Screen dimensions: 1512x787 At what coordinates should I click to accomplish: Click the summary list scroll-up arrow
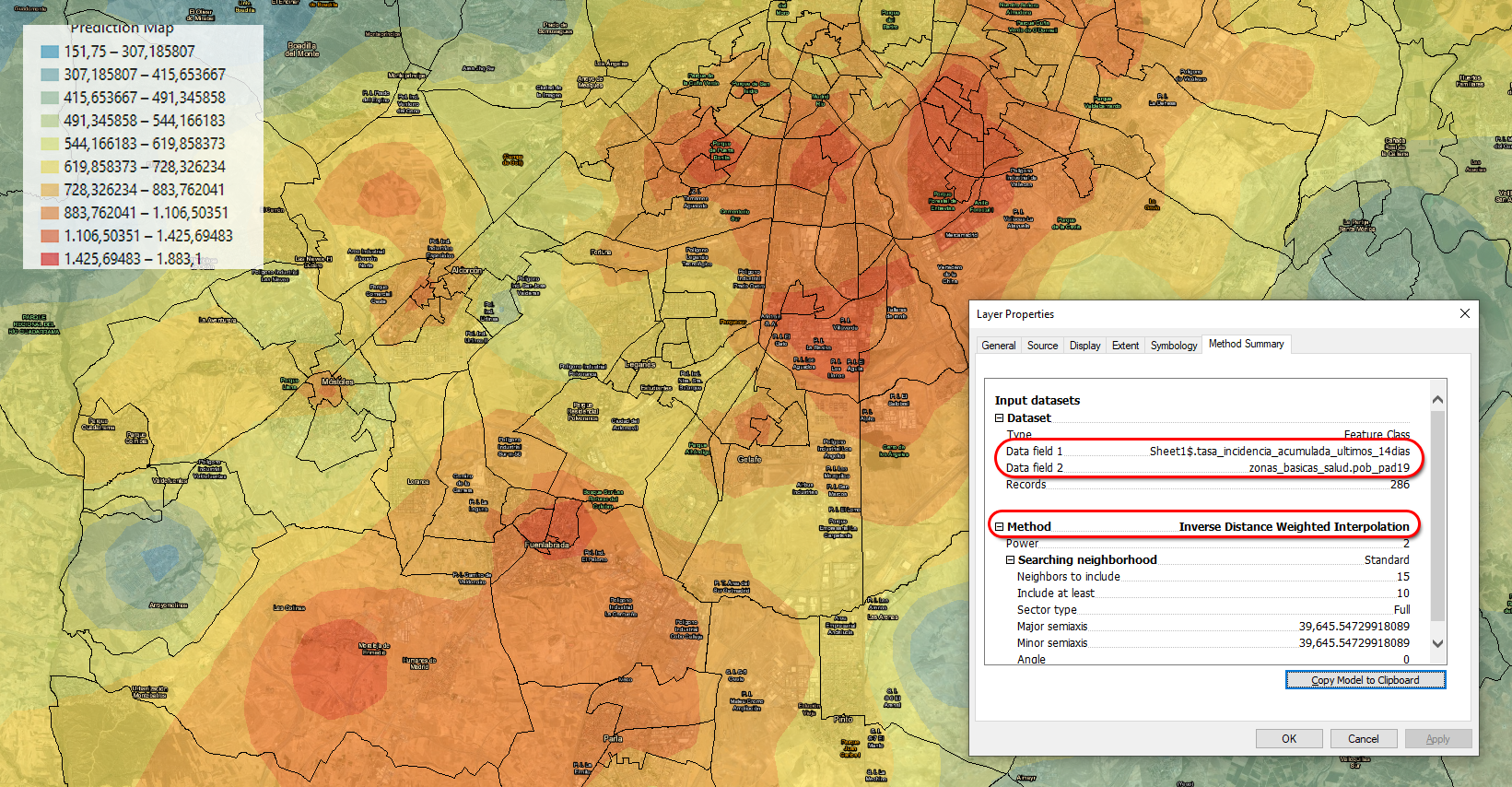1437,400
